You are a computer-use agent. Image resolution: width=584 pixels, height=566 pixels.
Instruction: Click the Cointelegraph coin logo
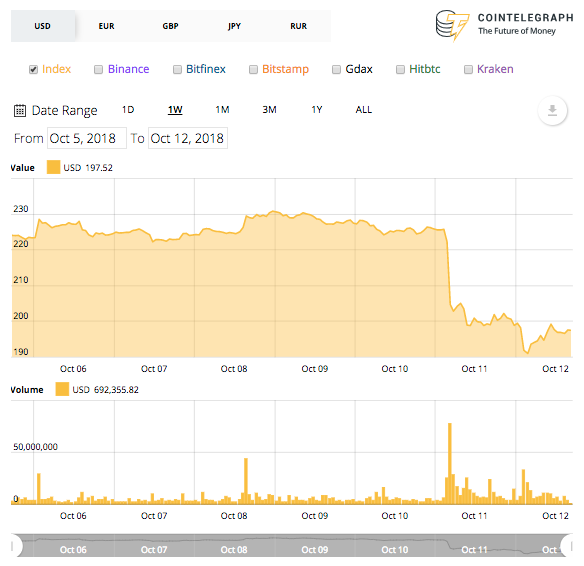[x=452, y=25]
